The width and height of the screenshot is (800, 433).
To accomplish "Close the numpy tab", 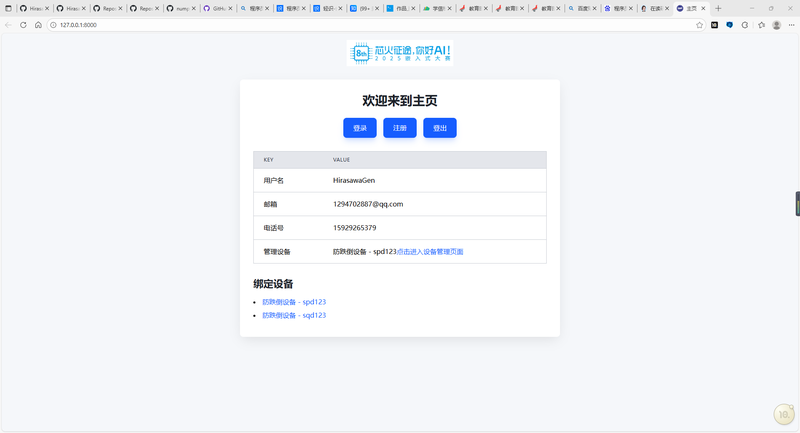I will click(x=193, y=8).
